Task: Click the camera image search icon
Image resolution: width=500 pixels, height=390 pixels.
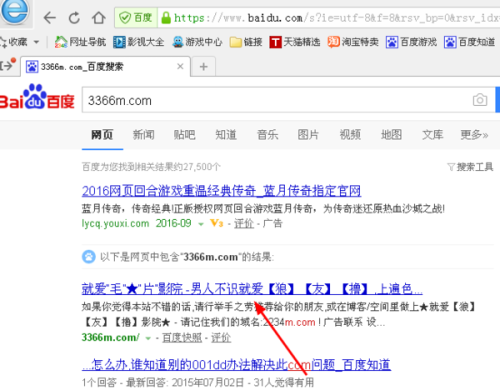Action: coord(480,100)
